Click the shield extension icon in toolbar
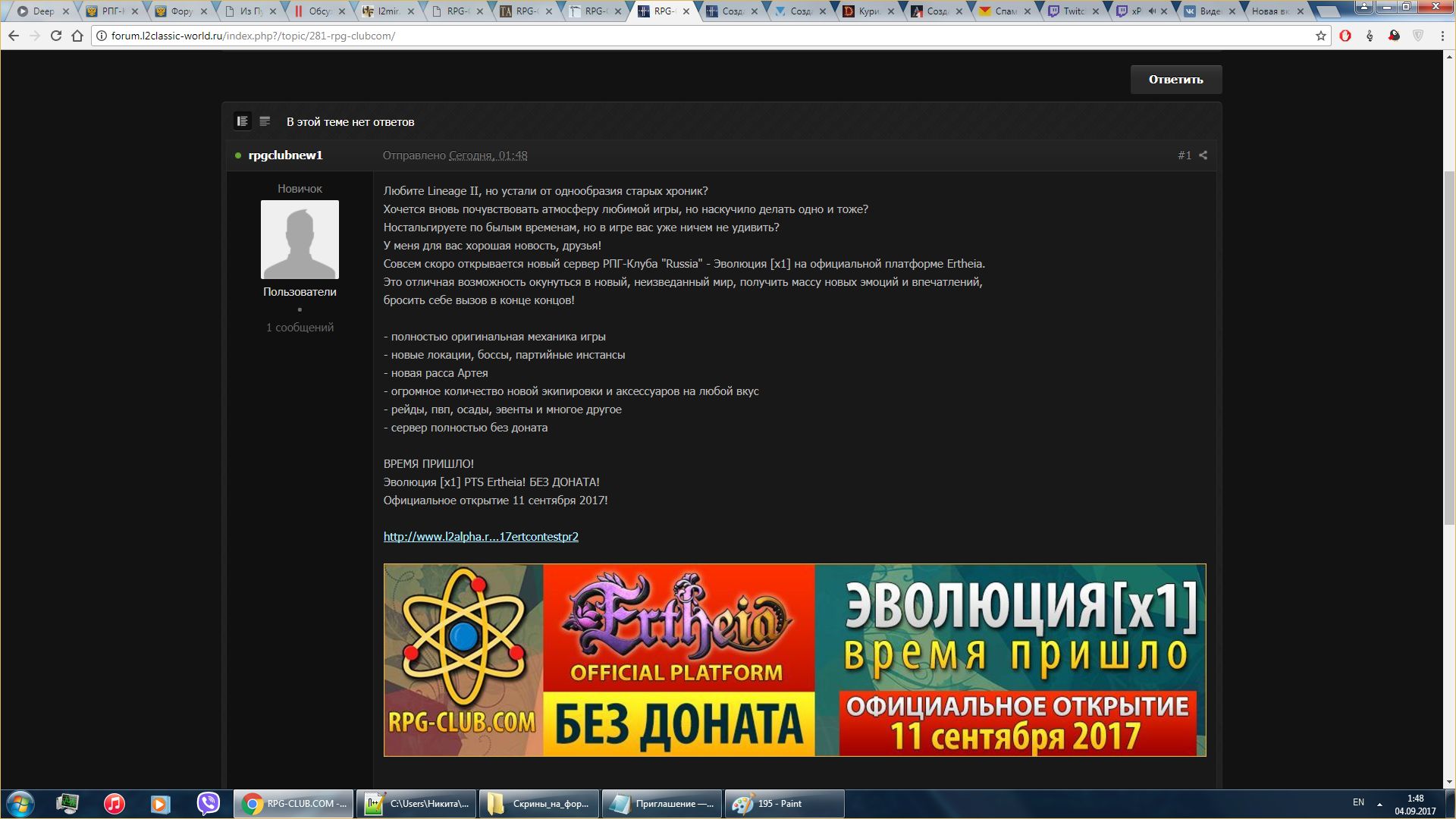 point(1418,36)
